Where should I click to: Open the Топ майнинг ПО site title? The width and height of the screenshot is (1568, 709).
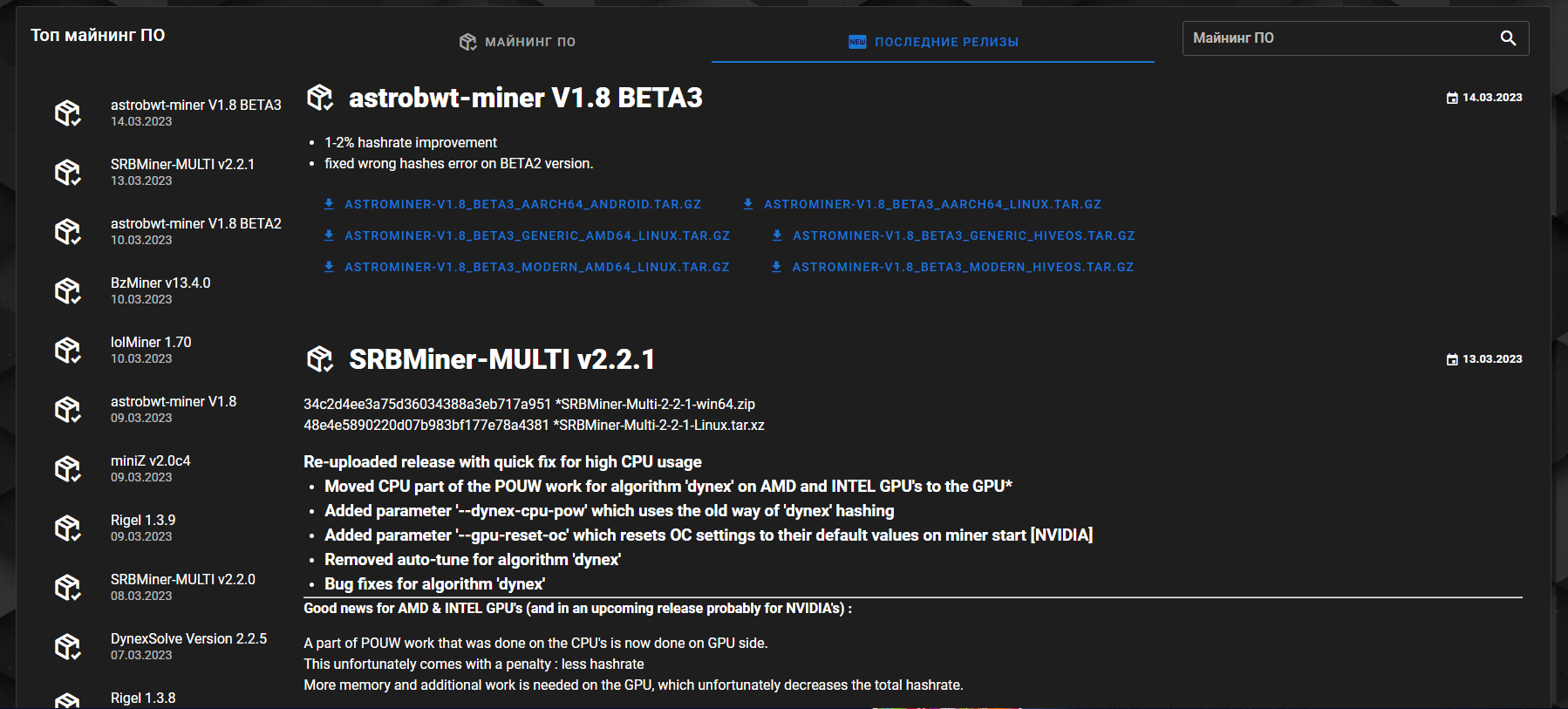98,35
